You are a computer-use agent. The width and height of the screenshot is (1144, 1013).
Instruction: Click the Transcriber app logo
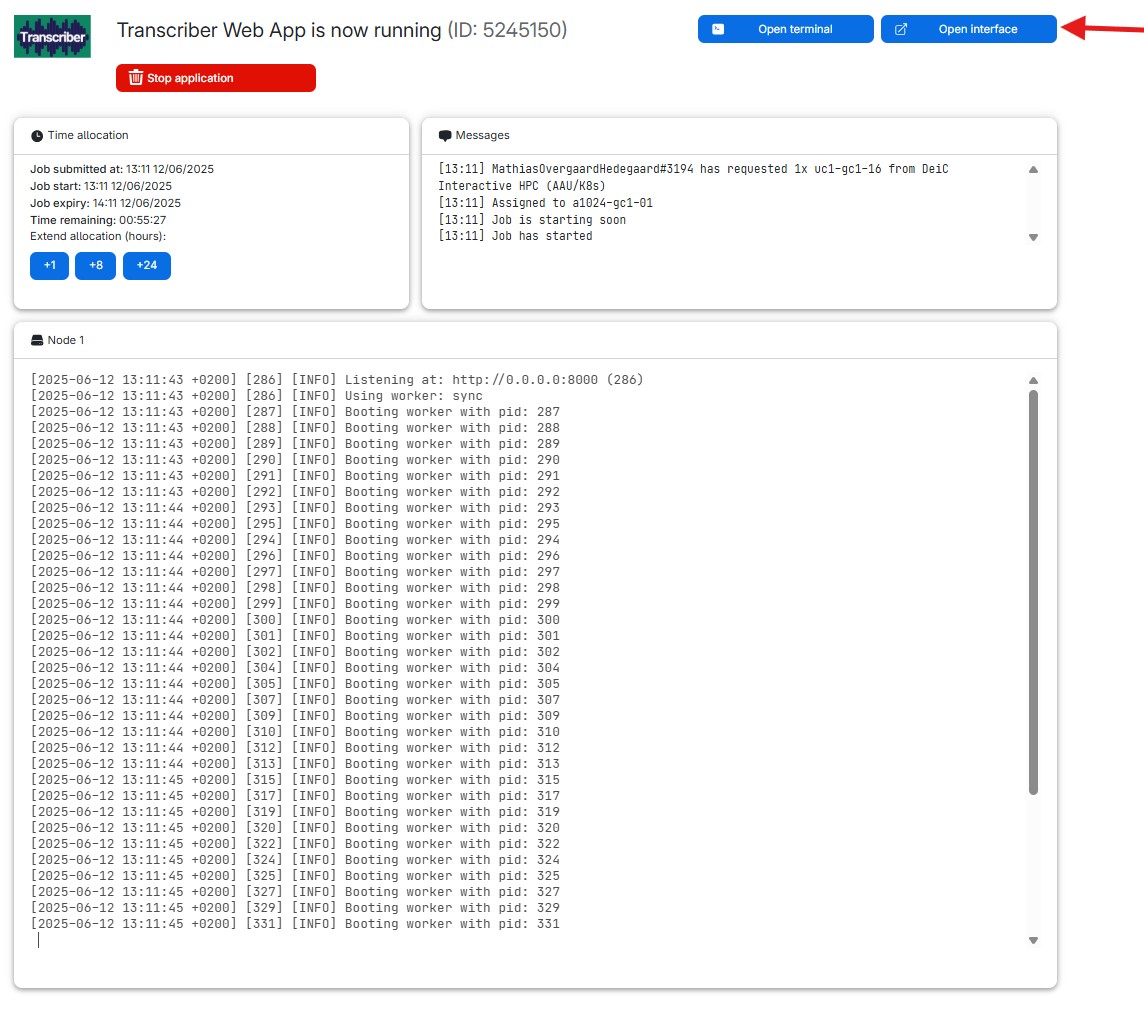(52, 35)
